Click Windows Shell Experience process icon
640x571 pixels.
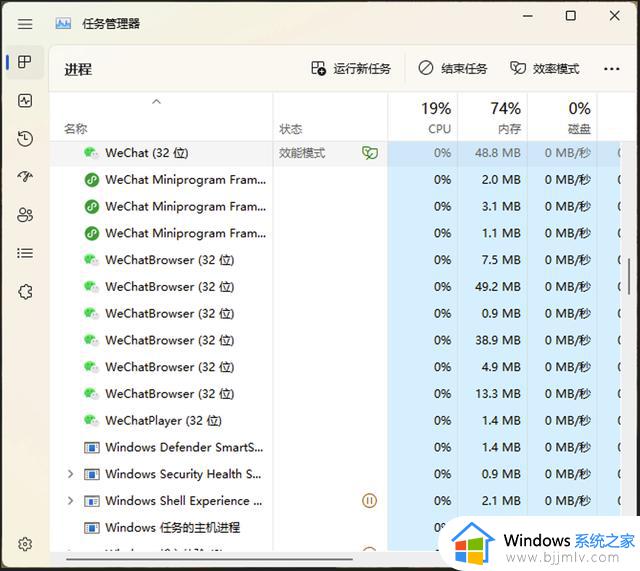[91, 501]
